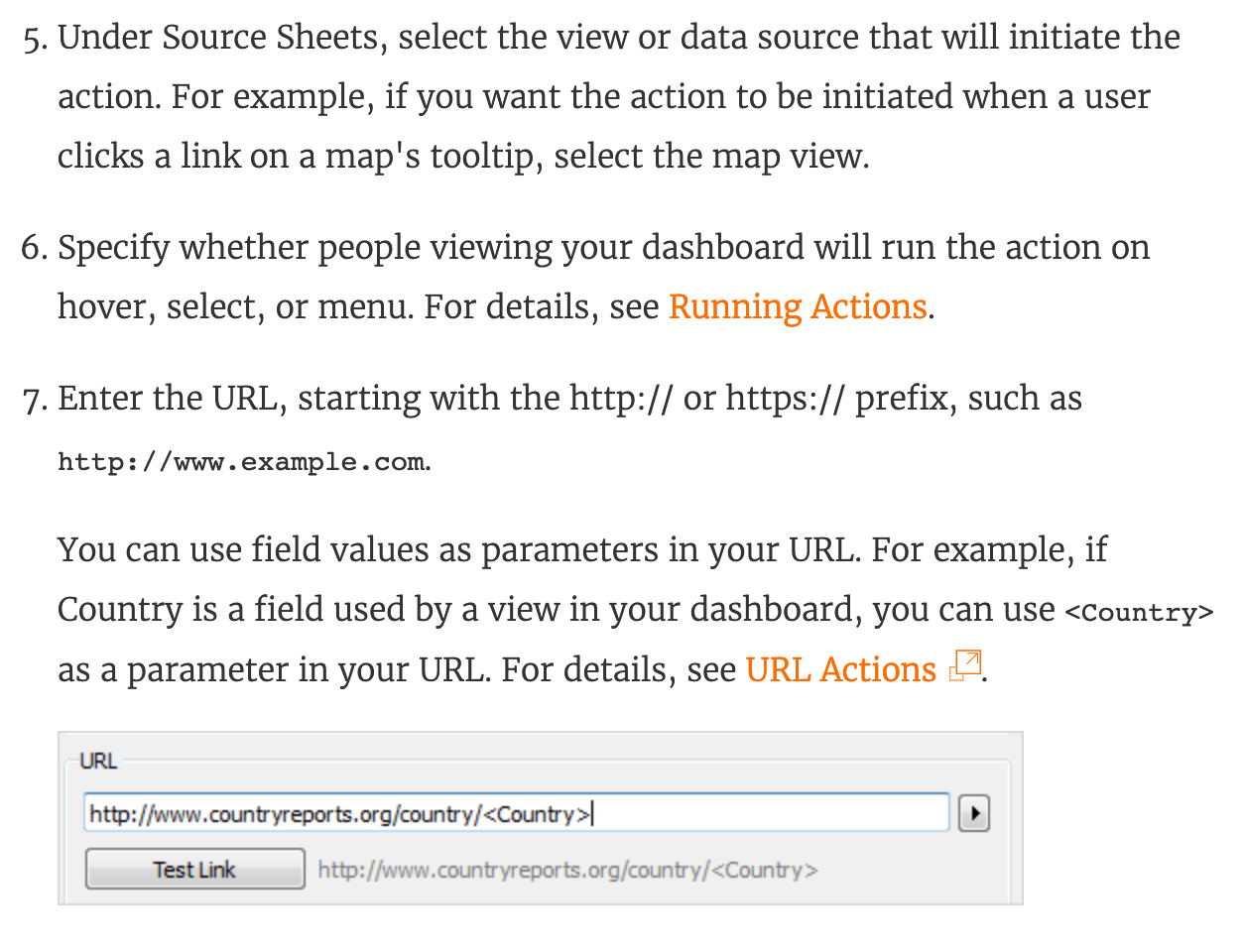This screenshot has width=1244, height=952.
Task: Click the "https://" prefix text in step 7
Action: [785, 399]
